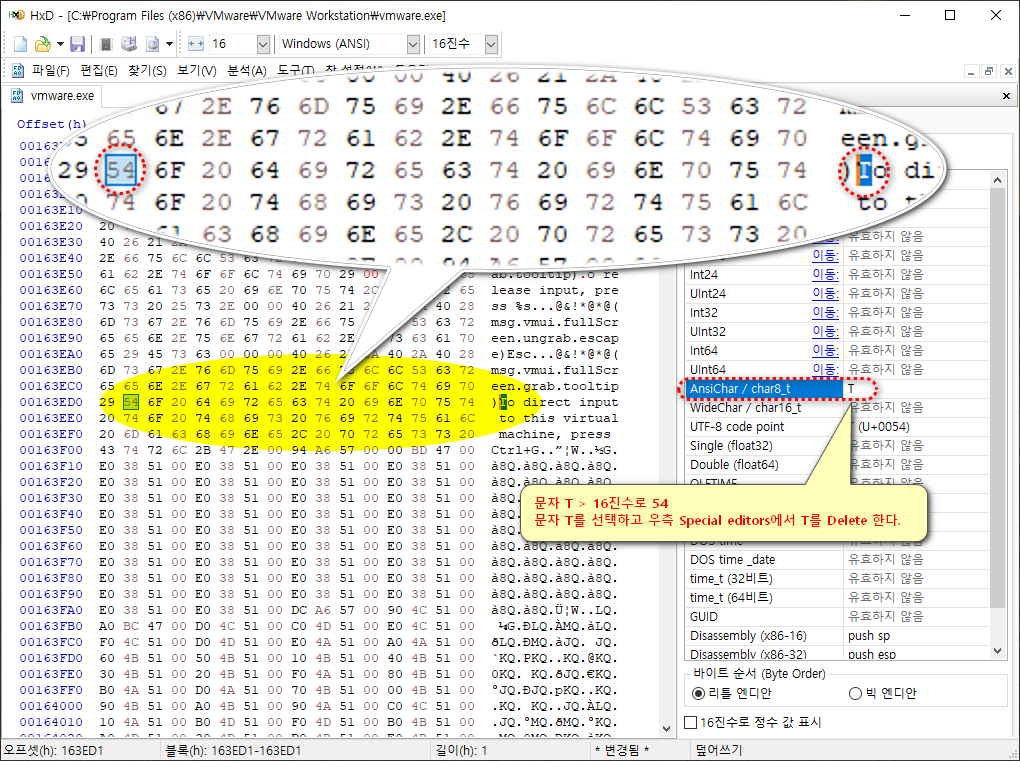This screenshot has height=761, width=1020.
Task: Click the AnsiChar value field showing T
Action: point(916,388)
